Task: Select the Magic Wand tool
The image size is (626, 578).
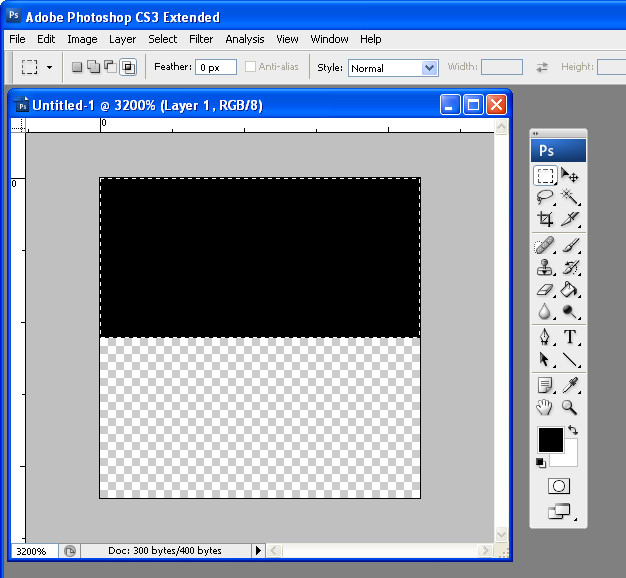Action: [x=570, y=197]
